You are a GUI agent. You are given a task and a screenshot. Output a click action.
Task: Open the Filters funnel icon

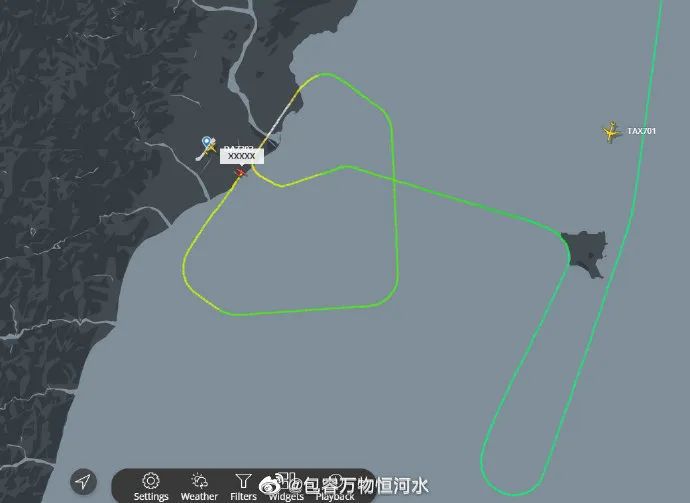(243, 481)
